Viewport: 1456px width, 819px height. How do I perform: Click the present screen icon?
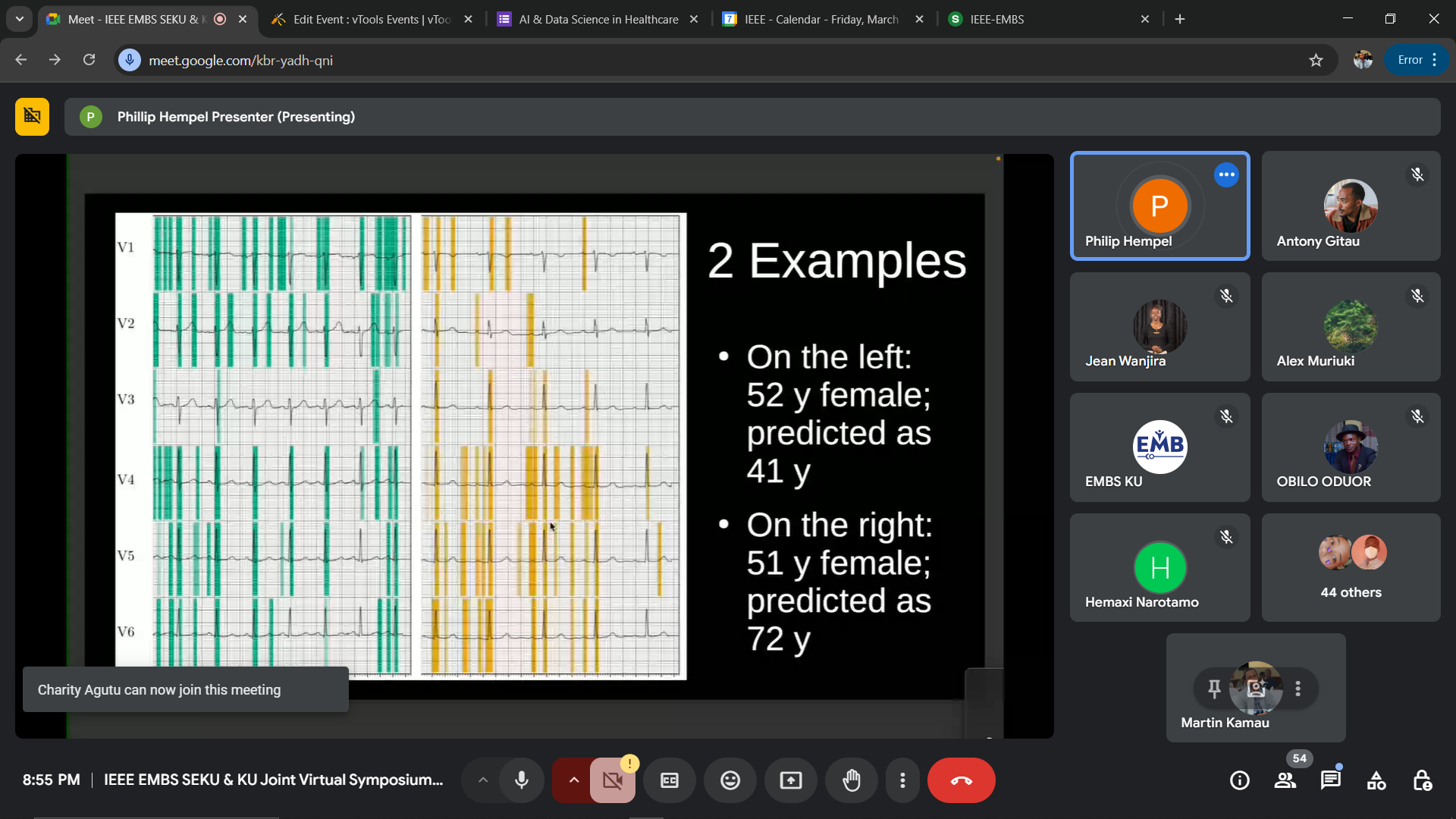(790, 780)
